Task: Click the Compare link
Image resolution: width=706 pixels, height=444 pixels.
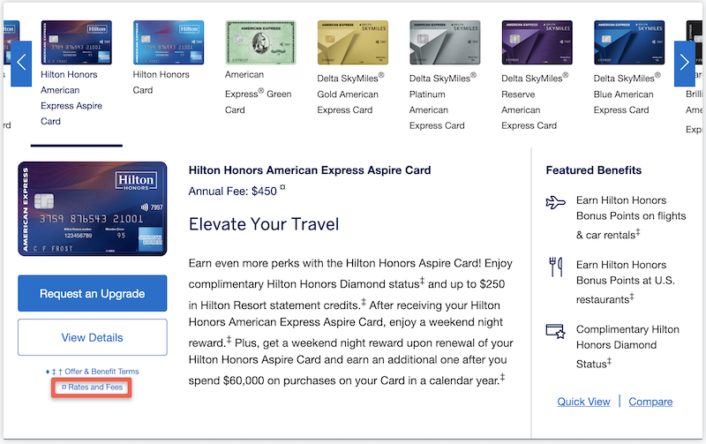Action: click(650, 402)
